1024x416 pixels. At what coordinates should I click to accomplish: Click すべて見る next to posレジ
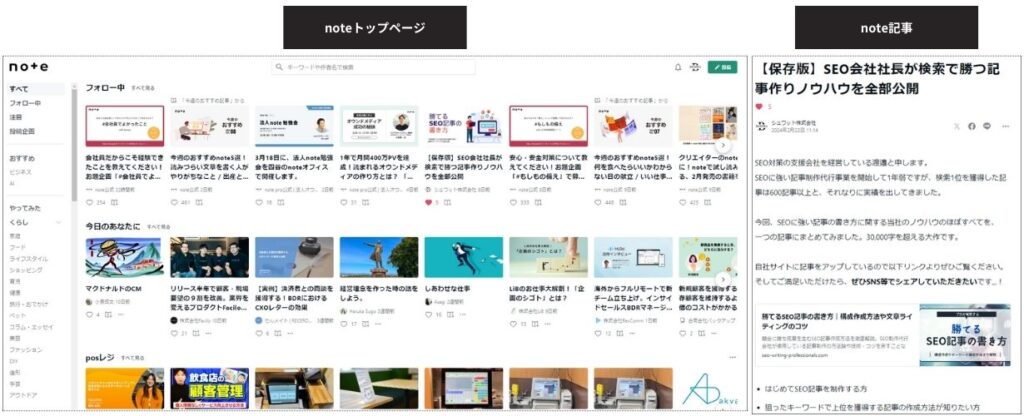[x=133, y=357]
